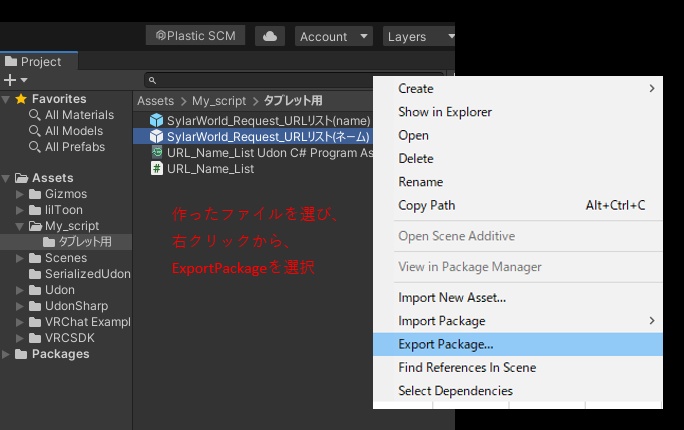Click magnifier icon beside All Models

coord(34,131)
